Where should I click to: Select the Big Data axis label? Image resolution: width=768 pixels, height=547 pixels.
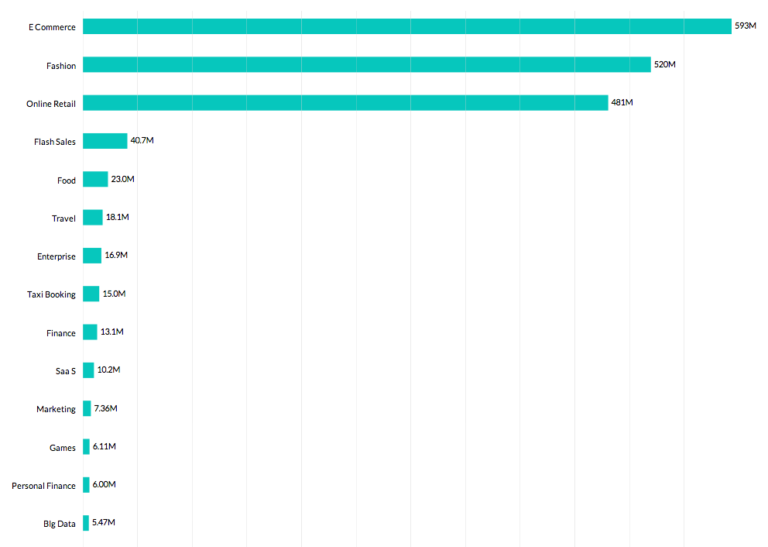click(x=58, y=524)
